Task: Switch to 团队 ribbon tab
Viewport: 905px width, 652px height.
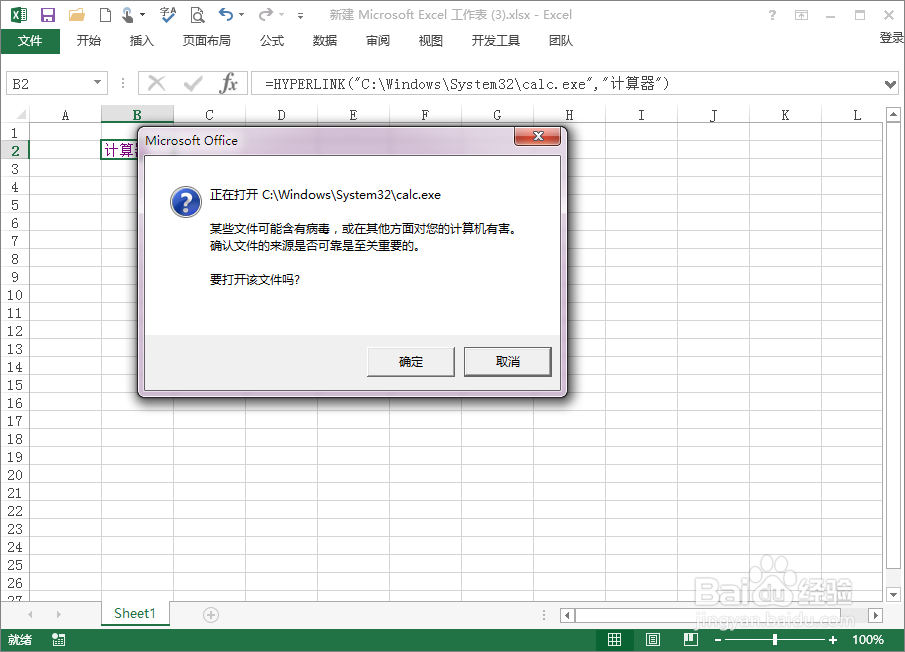Action: click(x=560, y=40)
